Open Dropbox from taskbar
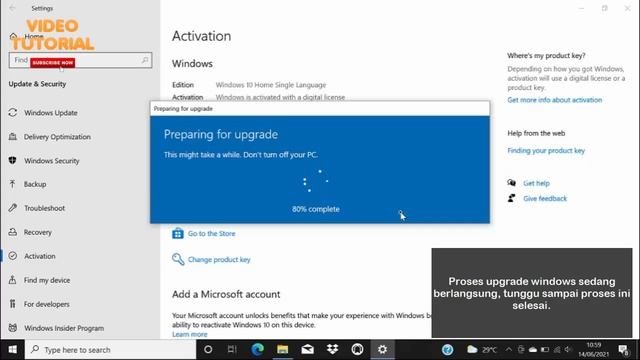 point(333,350)
